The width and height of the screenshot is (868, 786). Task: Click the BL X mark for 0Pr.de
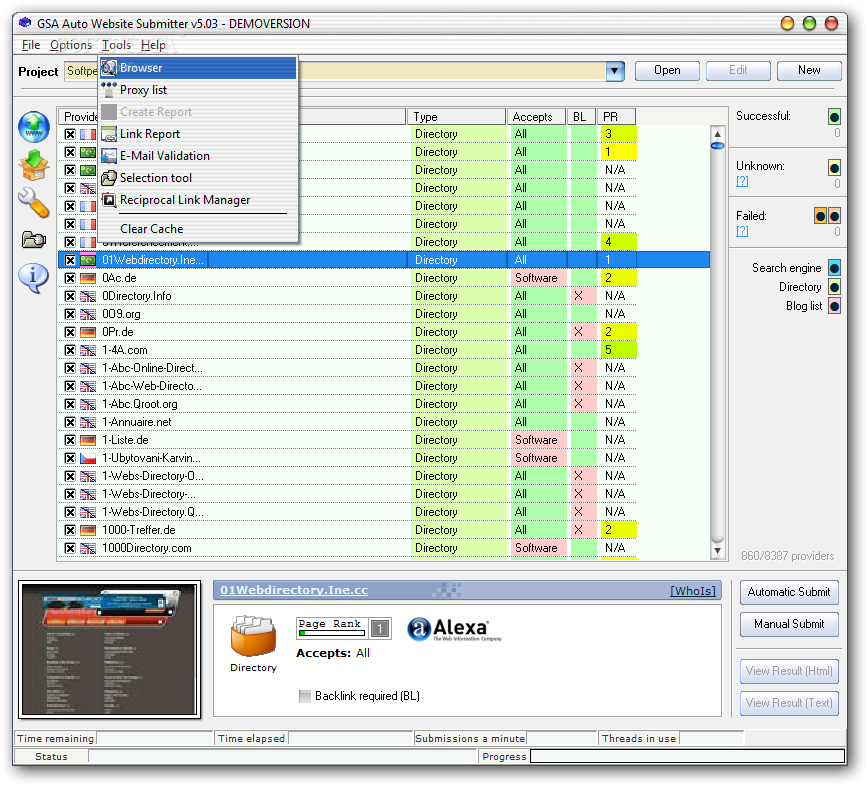(578, 332)
